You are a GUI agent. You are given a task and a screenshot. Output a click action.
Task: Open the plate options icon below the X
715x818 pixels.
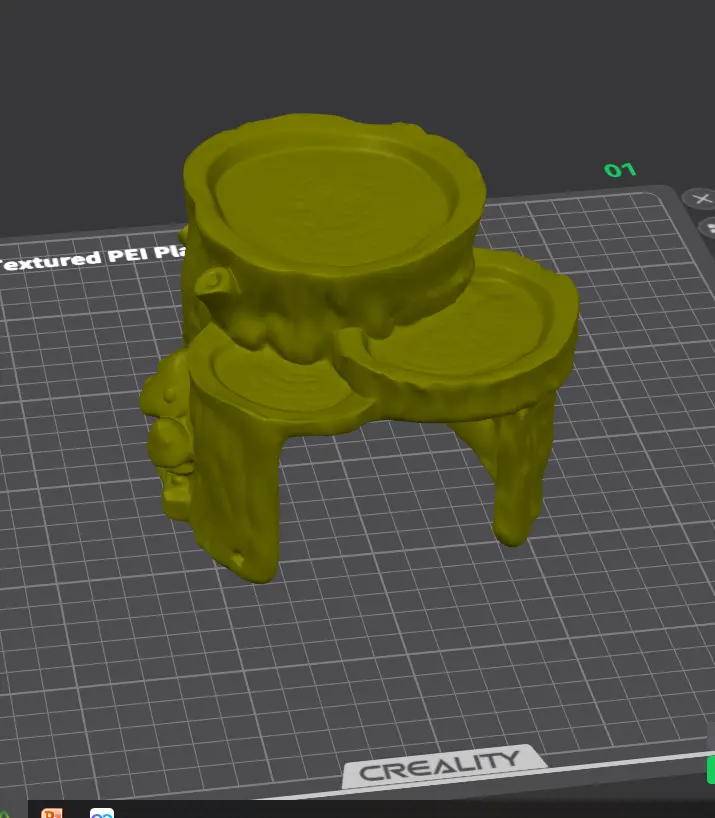(x=709, y=227)
